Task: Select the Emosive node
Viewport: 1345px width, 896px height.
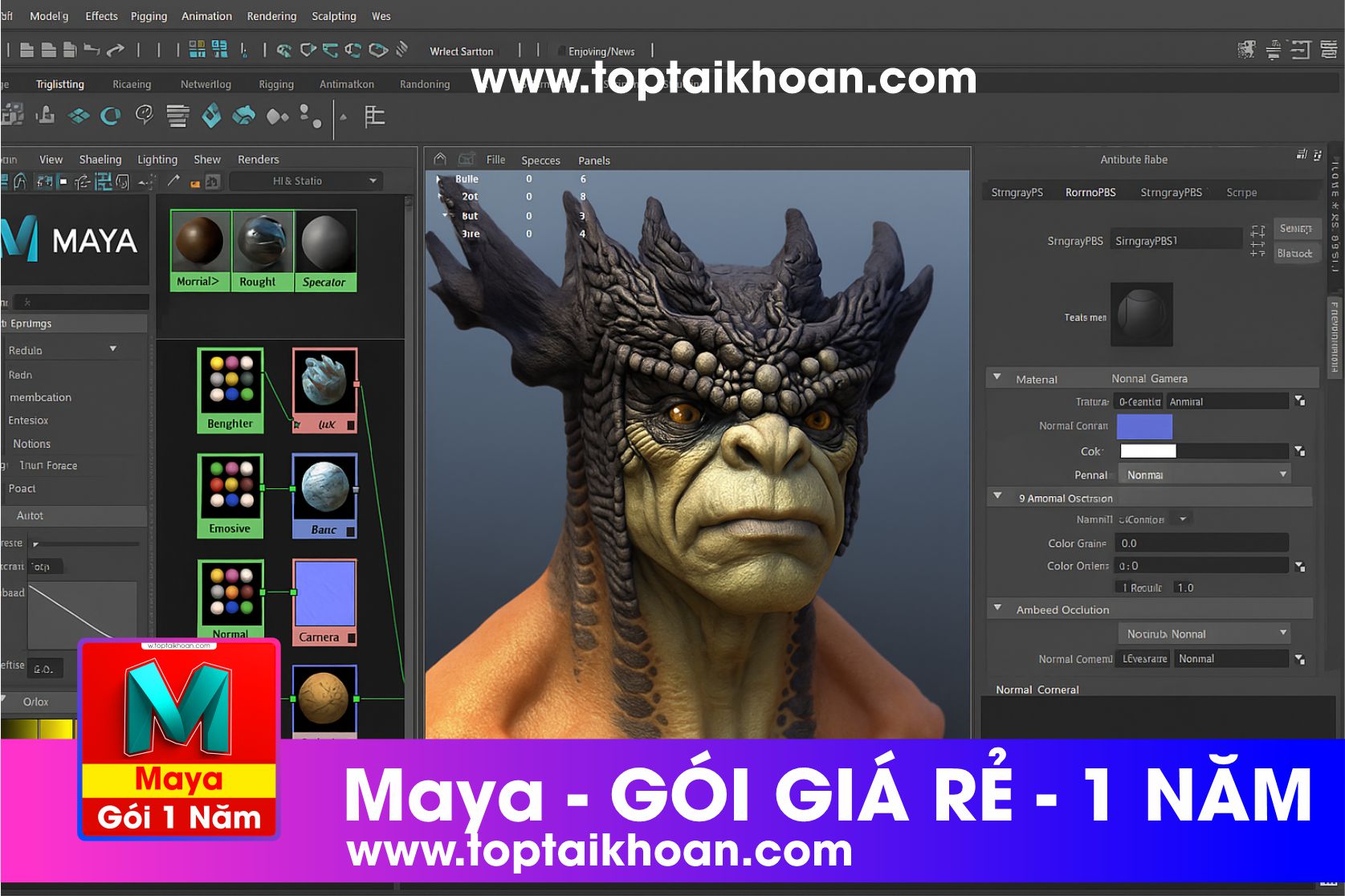Action: (x=230, y=495)
